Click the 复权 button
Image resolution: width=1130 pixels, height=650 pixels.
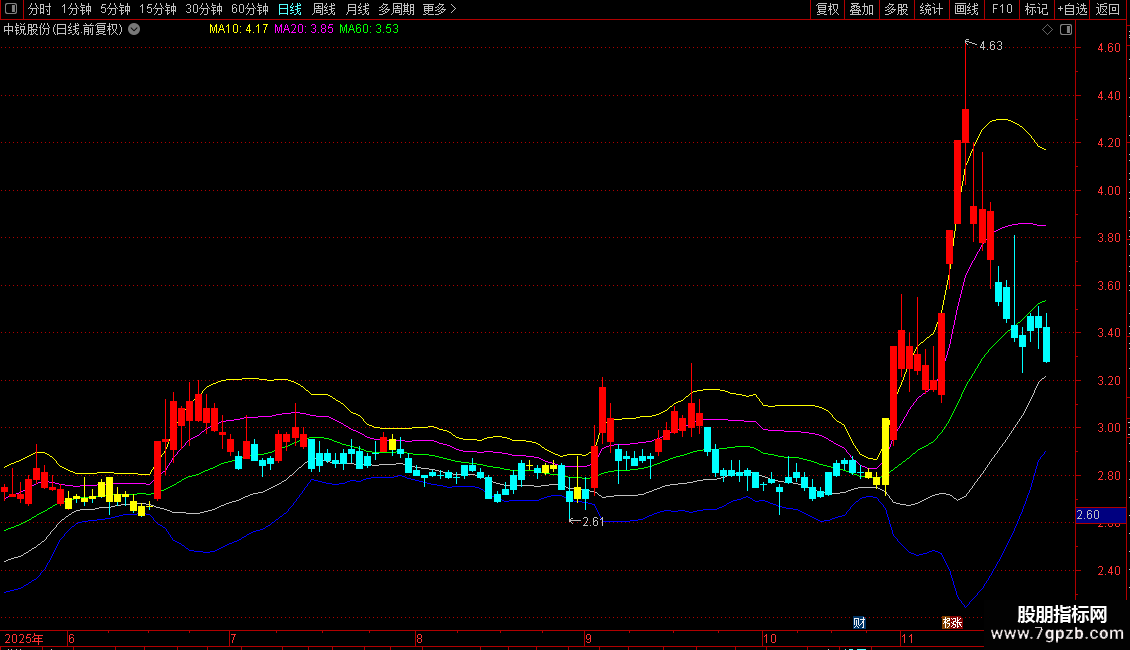(827, 9)
